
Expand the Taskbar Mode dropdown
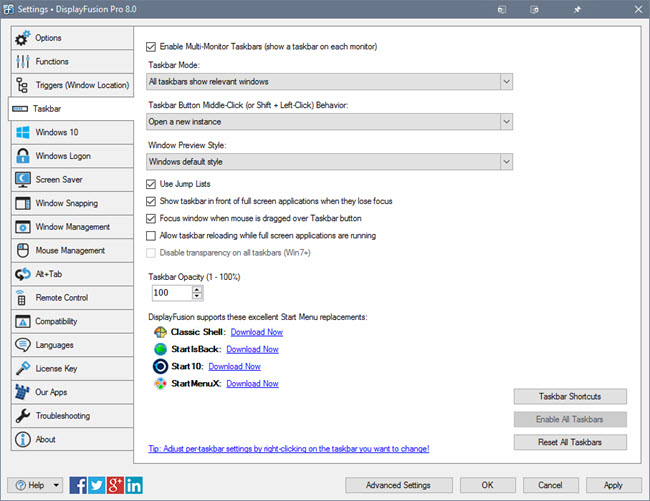[506, 82]
